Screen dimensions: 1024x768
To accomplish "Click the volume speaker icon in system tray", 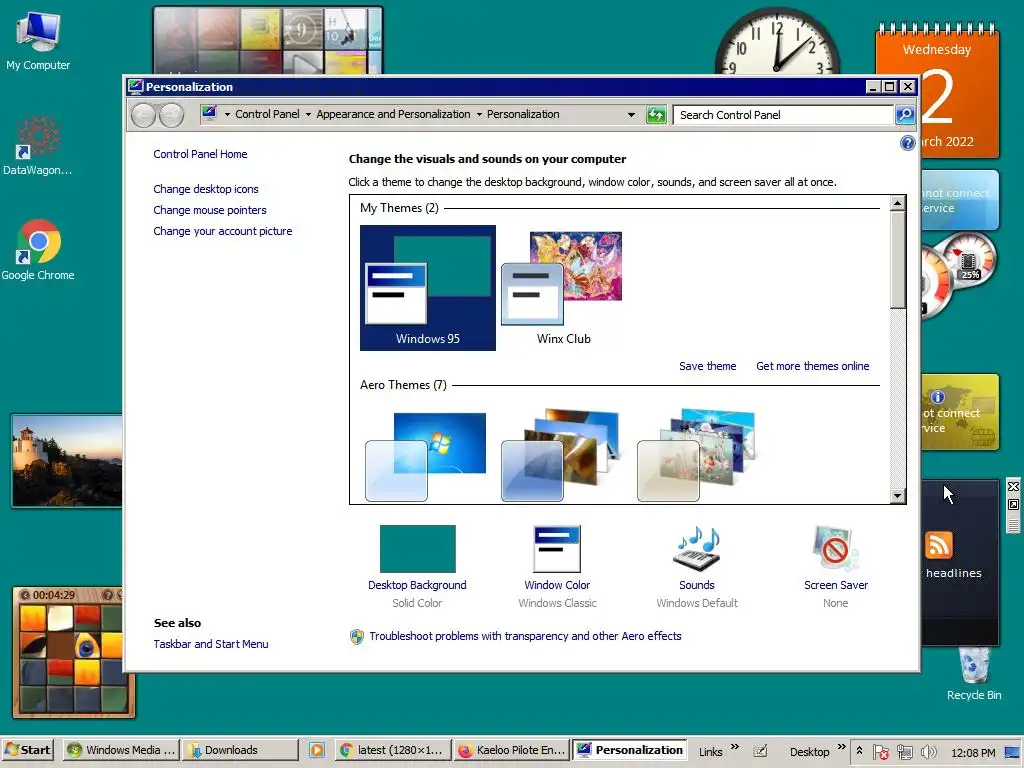I will click(928, 752).
